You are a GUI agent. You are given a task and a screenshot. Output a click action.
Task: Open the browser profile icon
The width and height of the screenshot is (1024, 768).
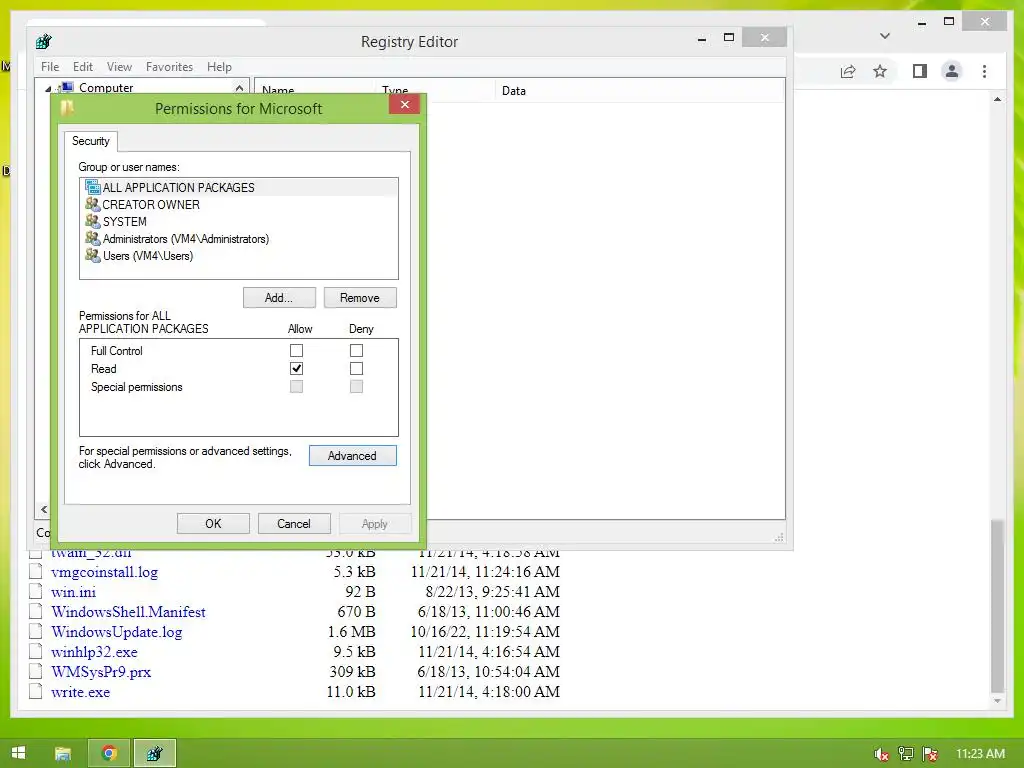tap(952, 71)
